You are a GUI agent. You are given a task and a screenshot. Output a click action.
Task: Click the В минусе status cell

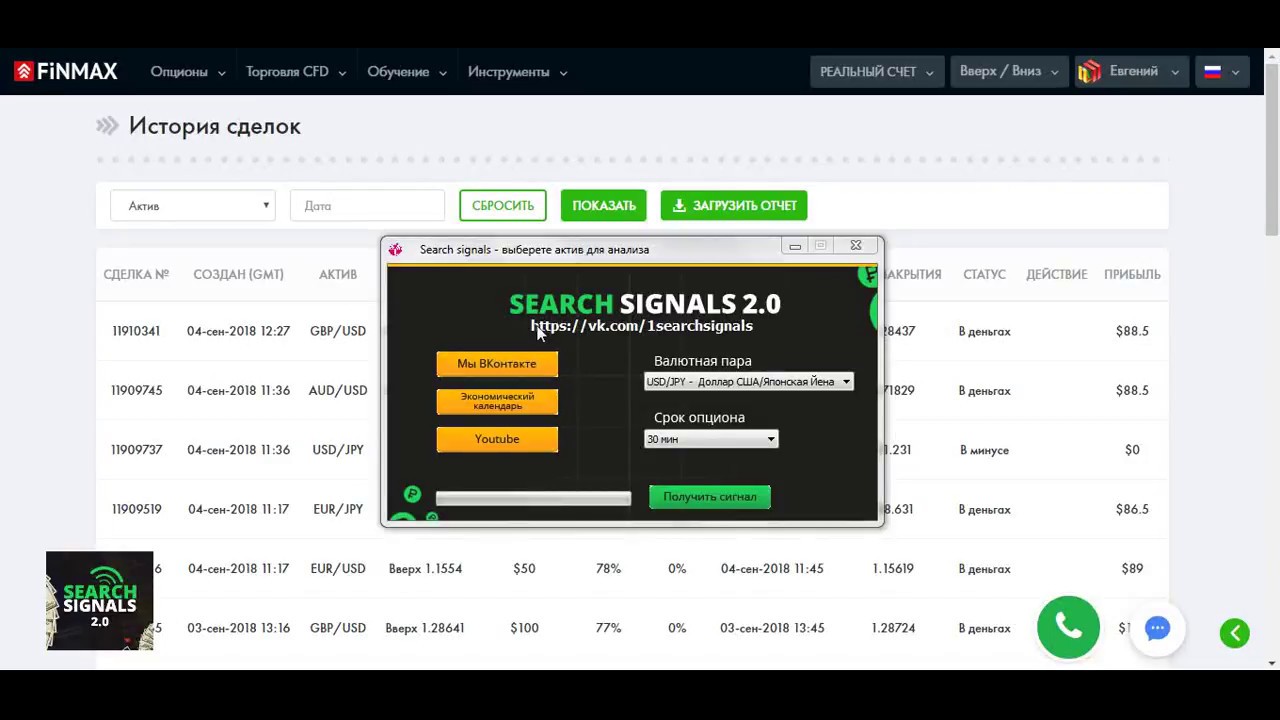984,450
